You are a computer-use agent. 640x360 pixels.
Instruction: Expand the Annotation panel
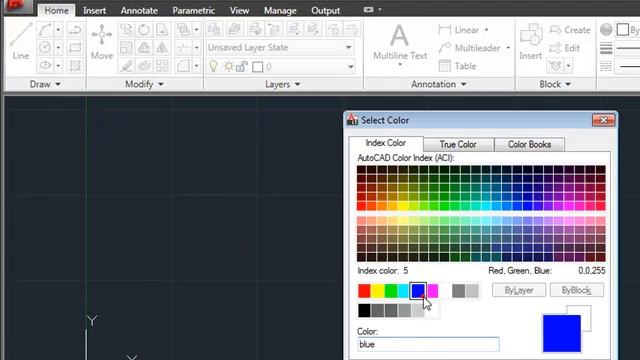(x=438, y=84)
